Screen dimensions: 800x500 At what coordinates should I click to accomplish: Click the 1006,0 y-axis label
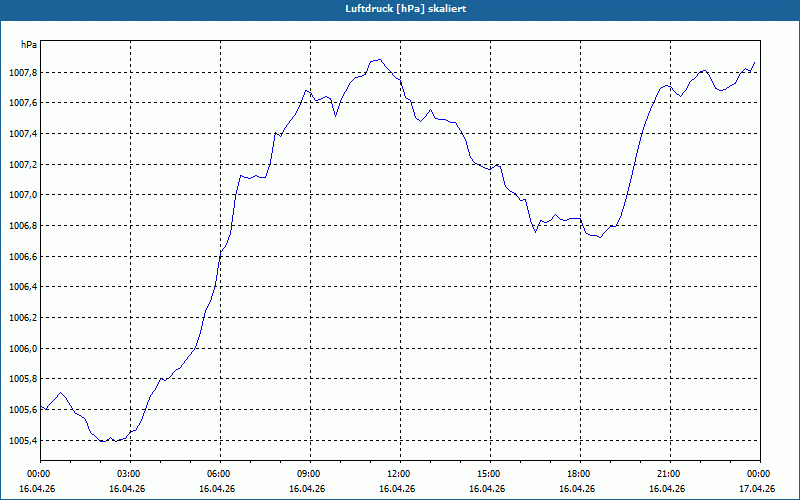coord(23,348)
